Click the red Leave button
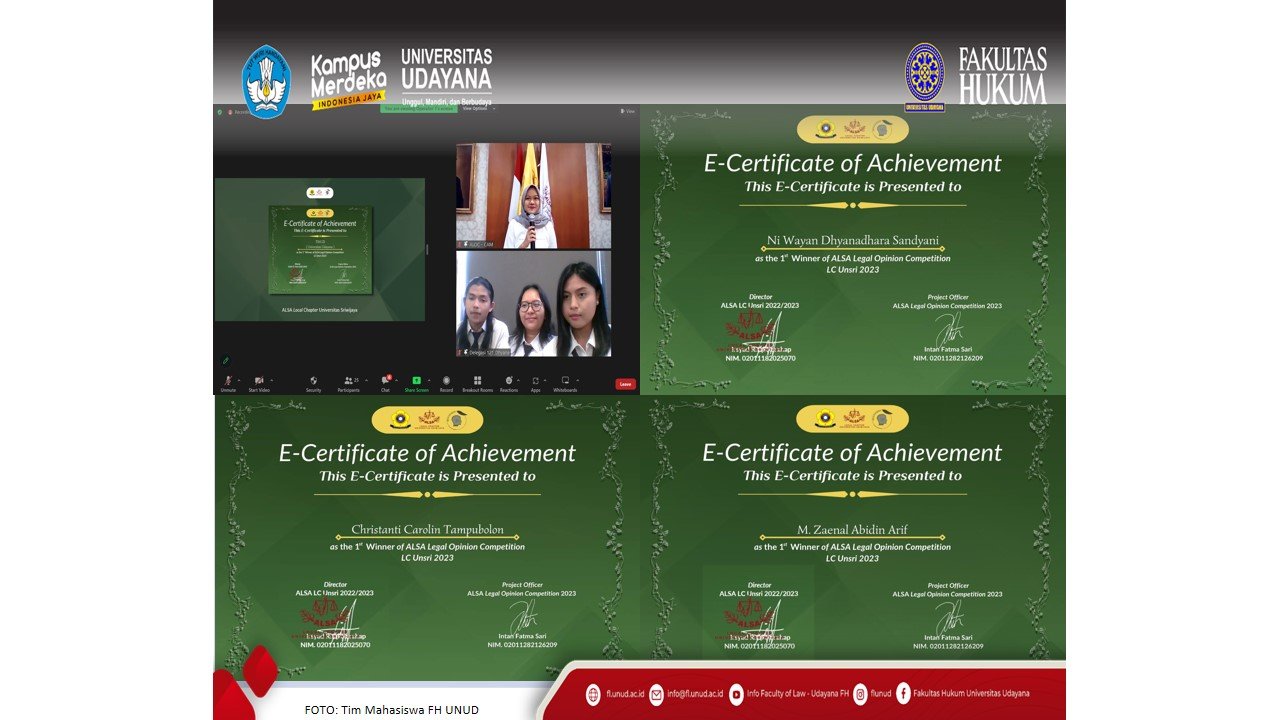This screenshot has width=1280, height=720. tap(625, 384)
